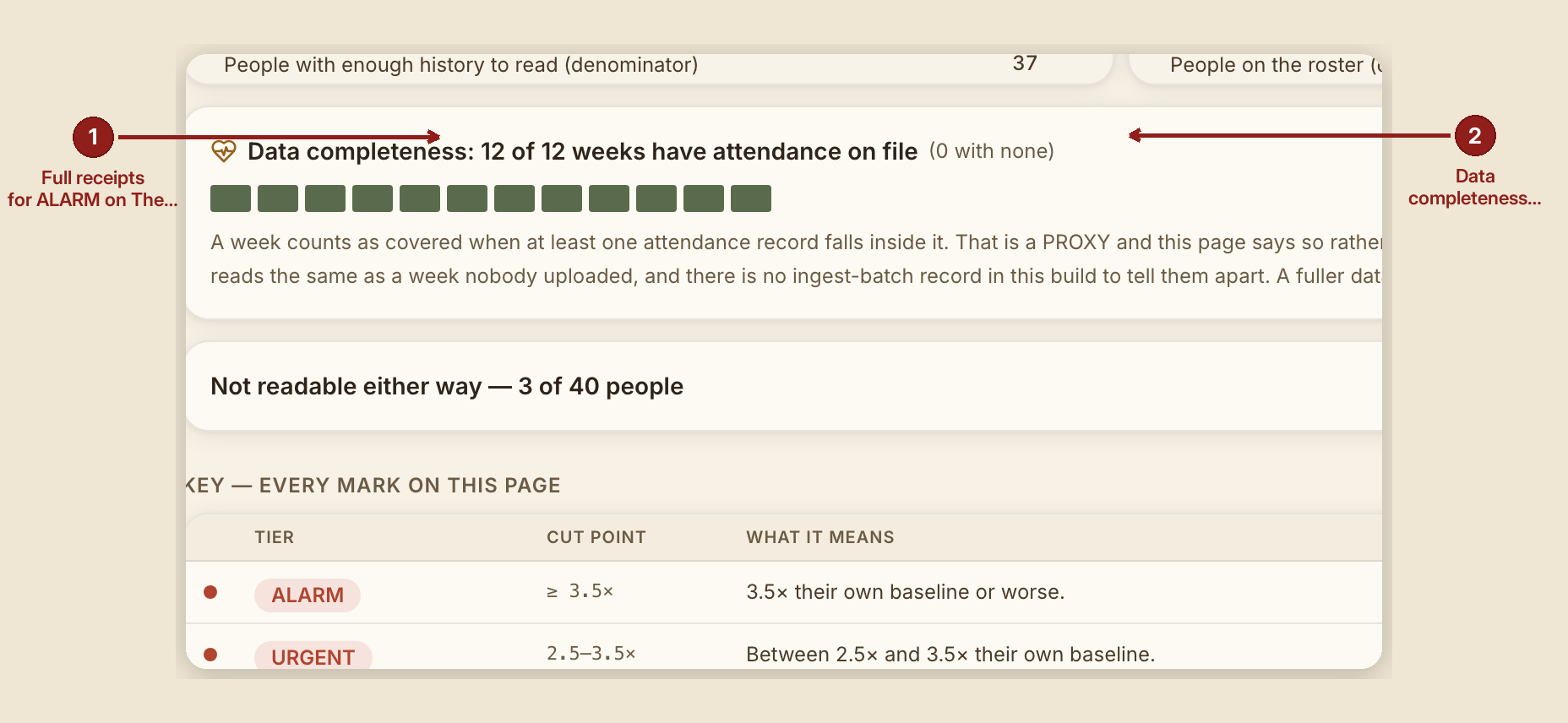Click the '2.5–3.5×' cut point value

pos(591,654)
